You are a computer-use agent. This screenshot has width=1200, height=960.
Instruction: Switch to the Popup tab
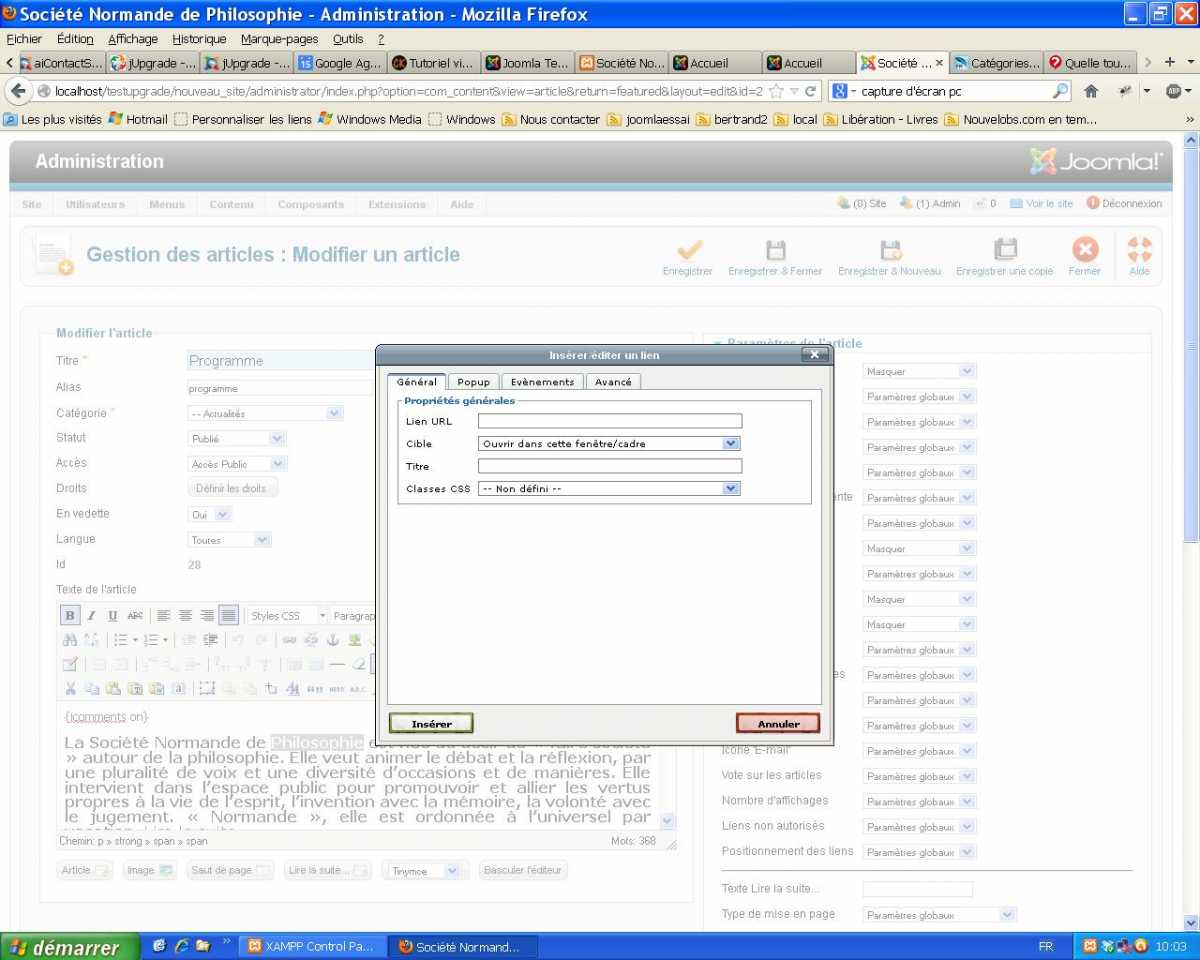click(x=473, y=382)
